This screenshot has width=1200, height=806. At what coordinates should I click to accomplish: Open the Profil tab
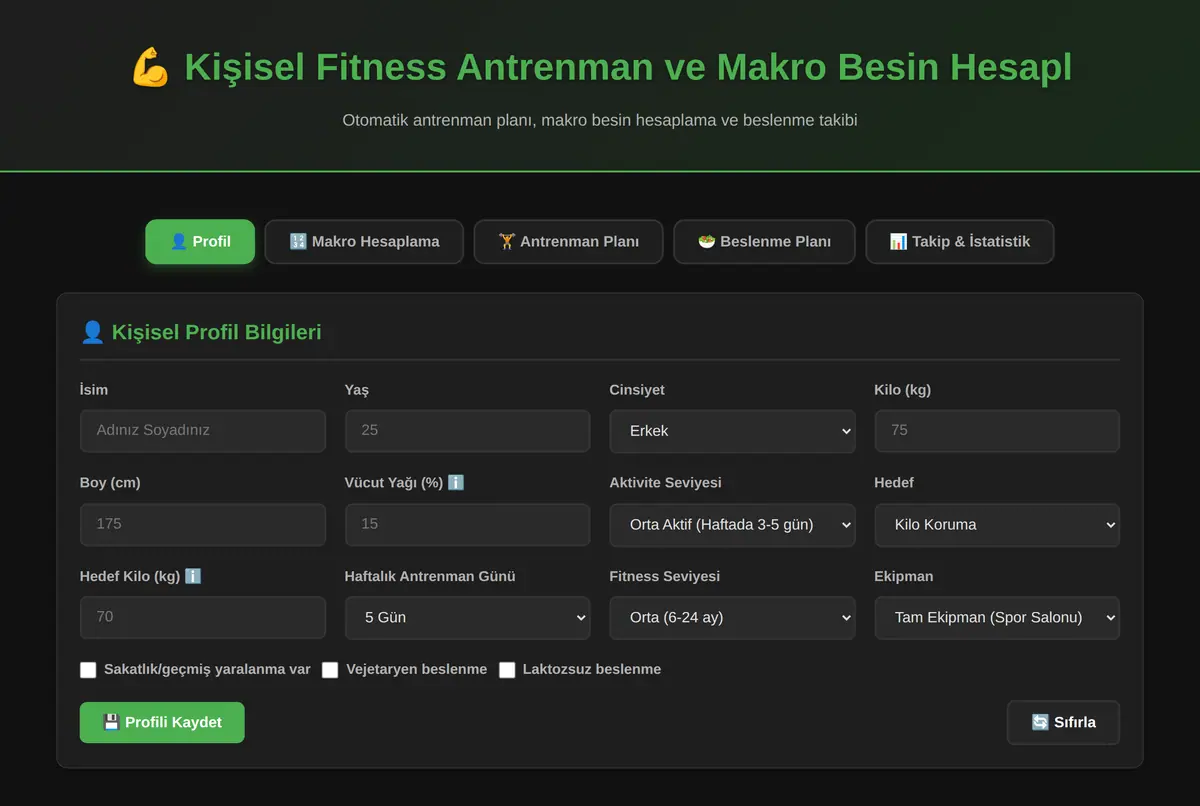point(200,242)
